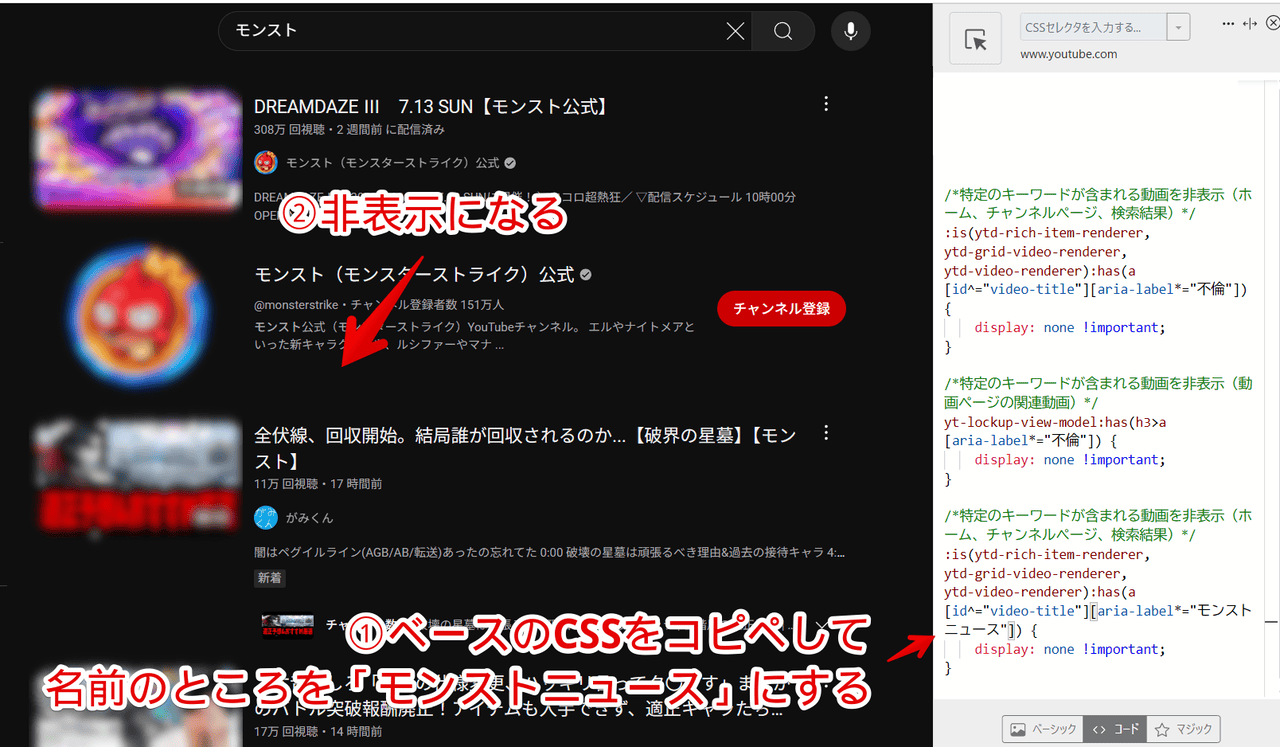Click モンスト公式 channel name under first video
Image resolution: width=1280 pixels, height=747 pixels.
(x=393, y=163)
